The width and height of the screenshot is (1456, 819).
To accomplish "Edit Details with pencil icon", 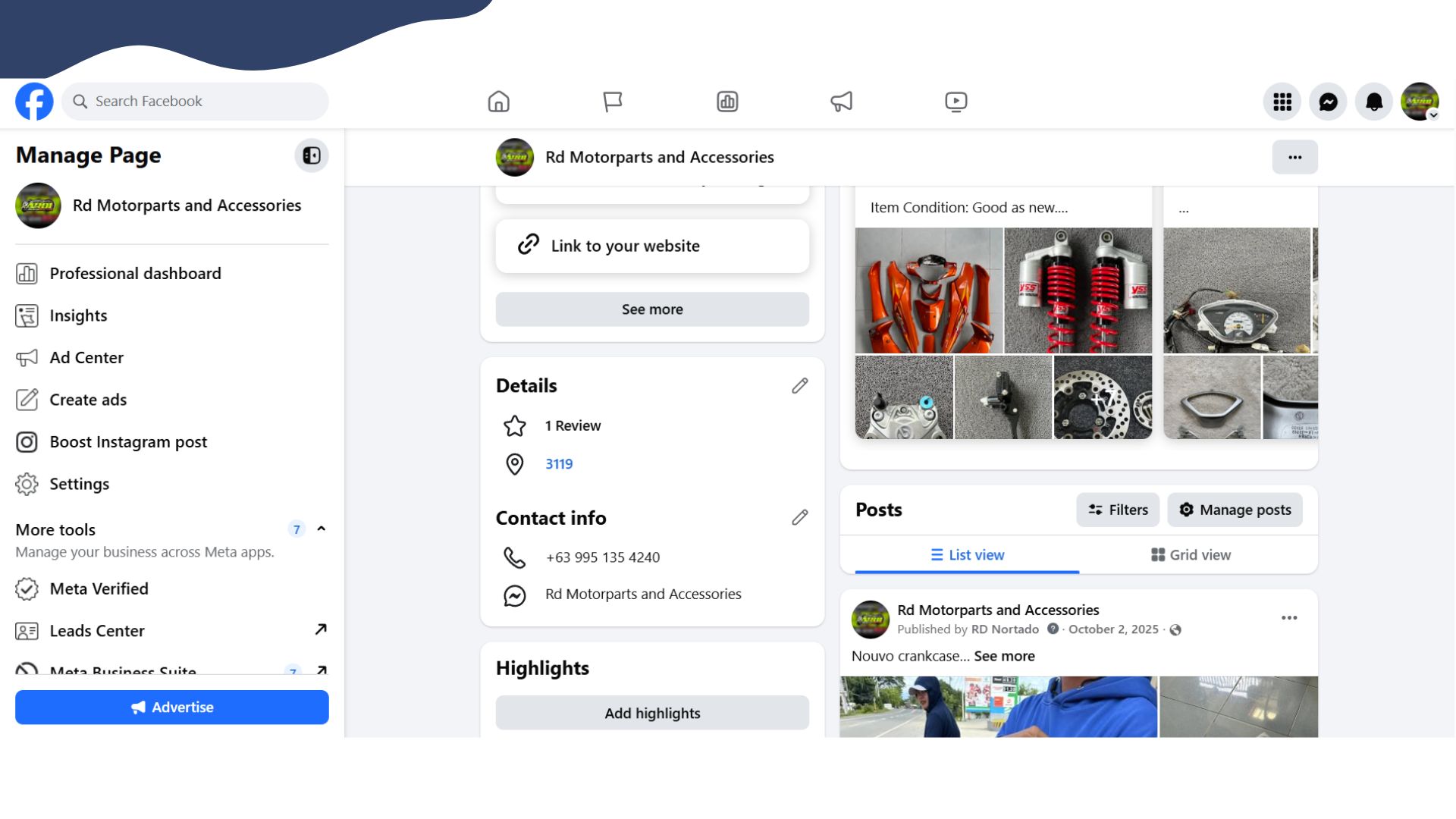I will pyautogui.click(x=799, y=386).
